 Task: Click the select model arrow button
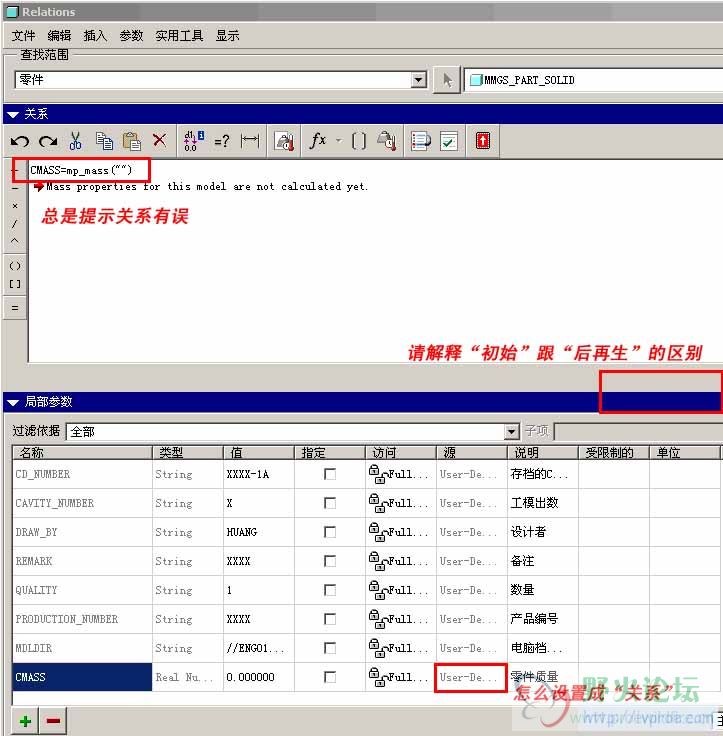click(x=446, y=80)
